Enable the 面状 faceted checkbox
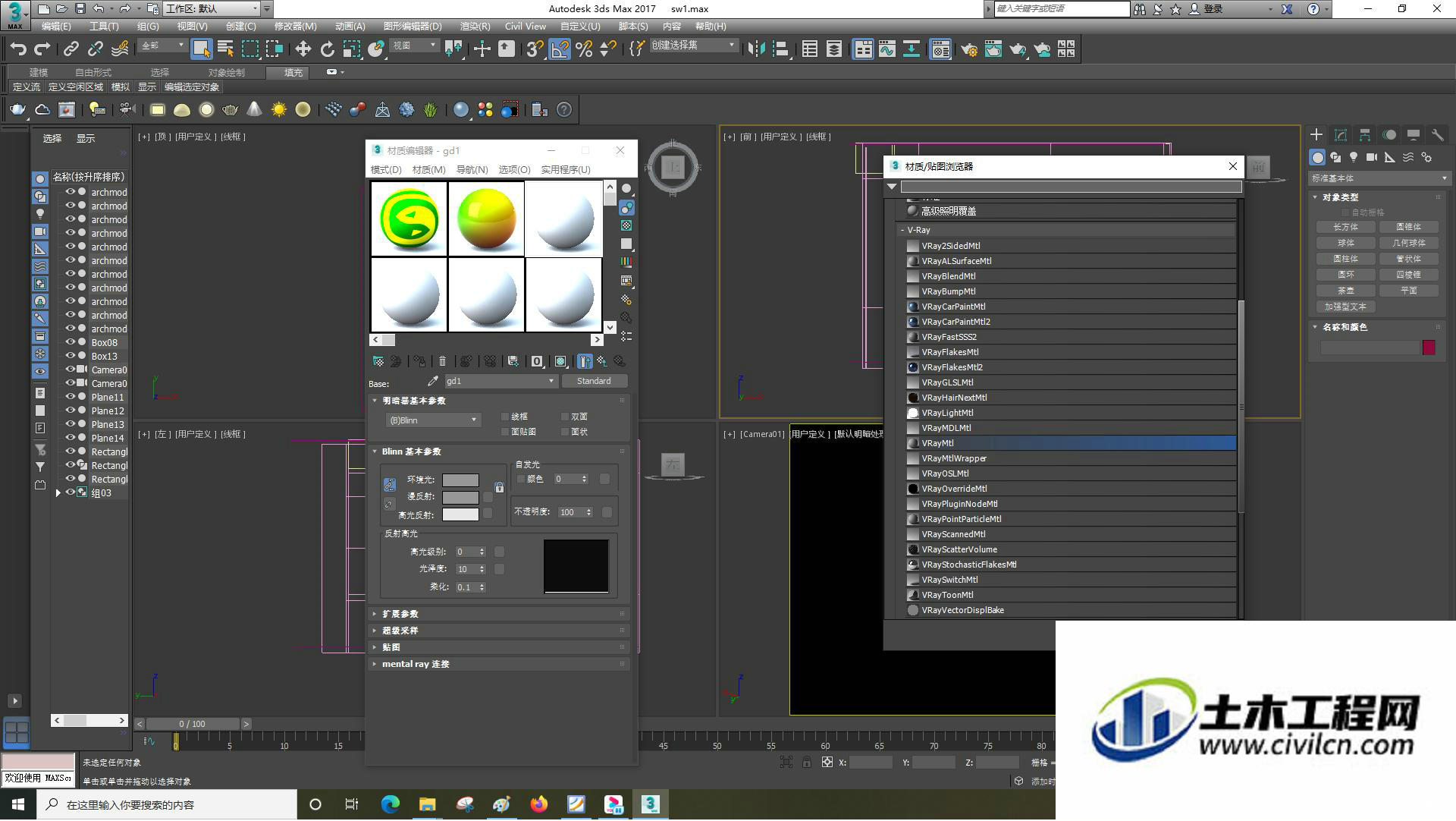The image size is (1456, 821). [565, 433]
